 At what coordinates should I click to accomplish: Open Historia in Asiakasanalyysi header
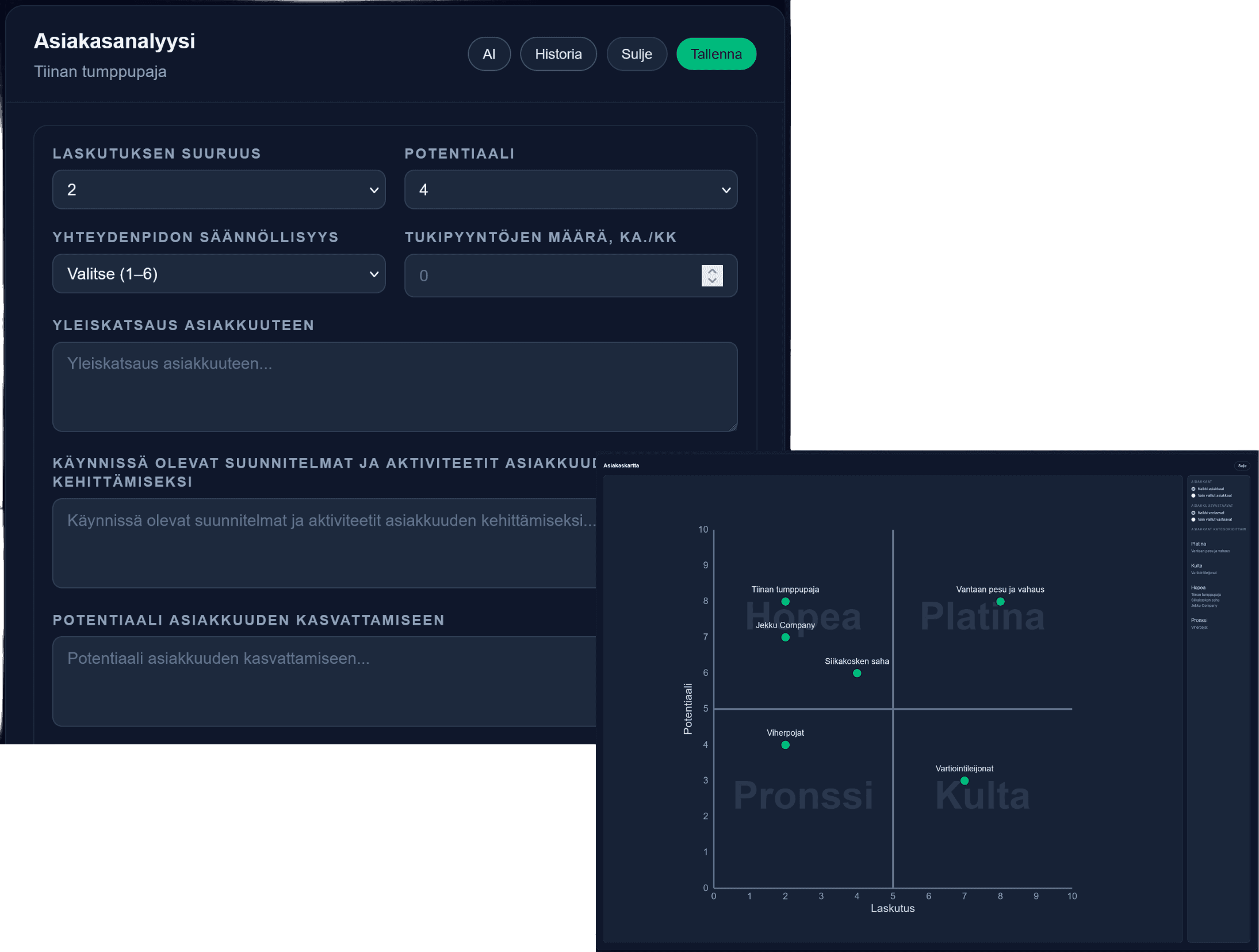558,54
